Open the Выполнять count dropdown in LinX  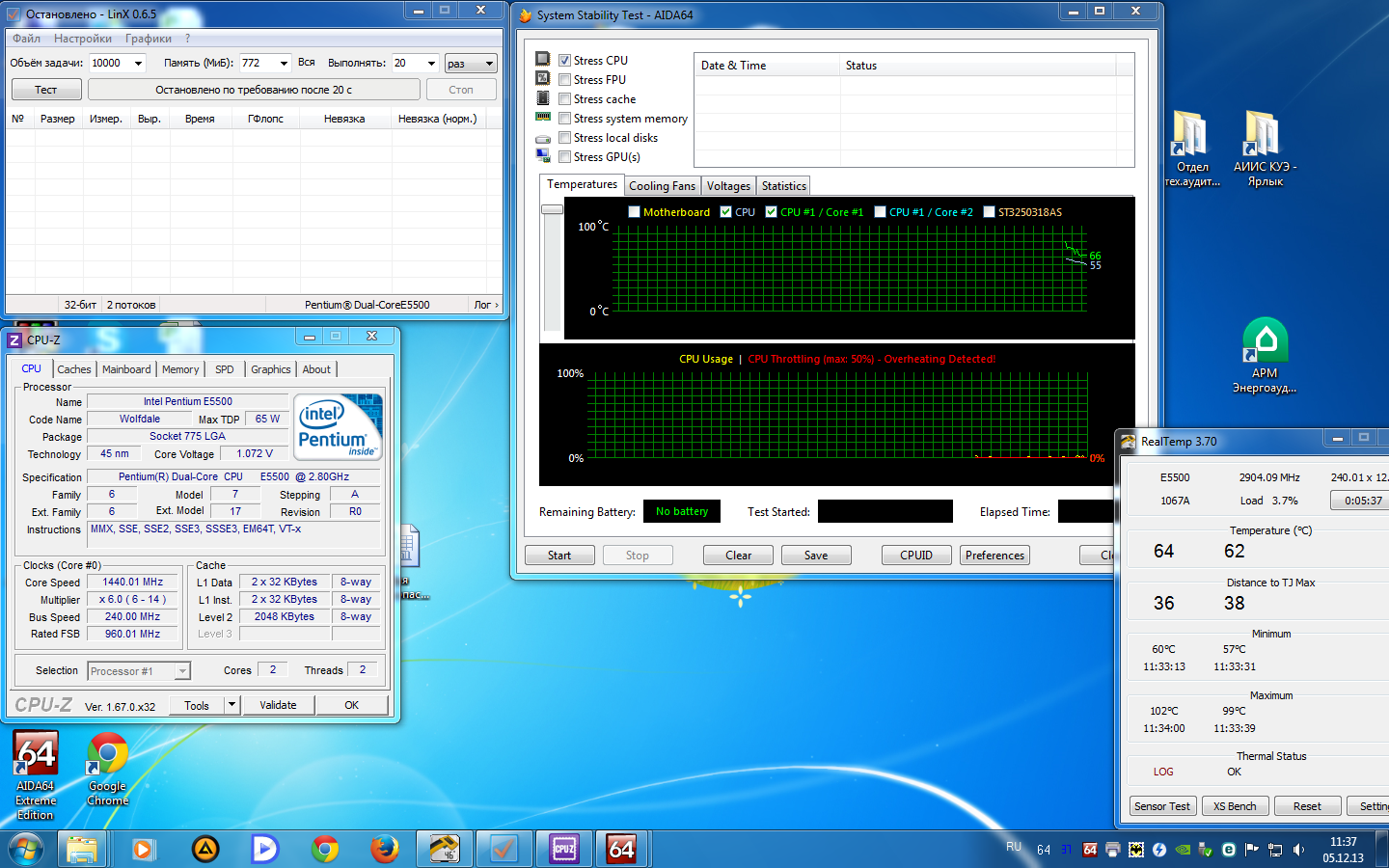(431, 64)
